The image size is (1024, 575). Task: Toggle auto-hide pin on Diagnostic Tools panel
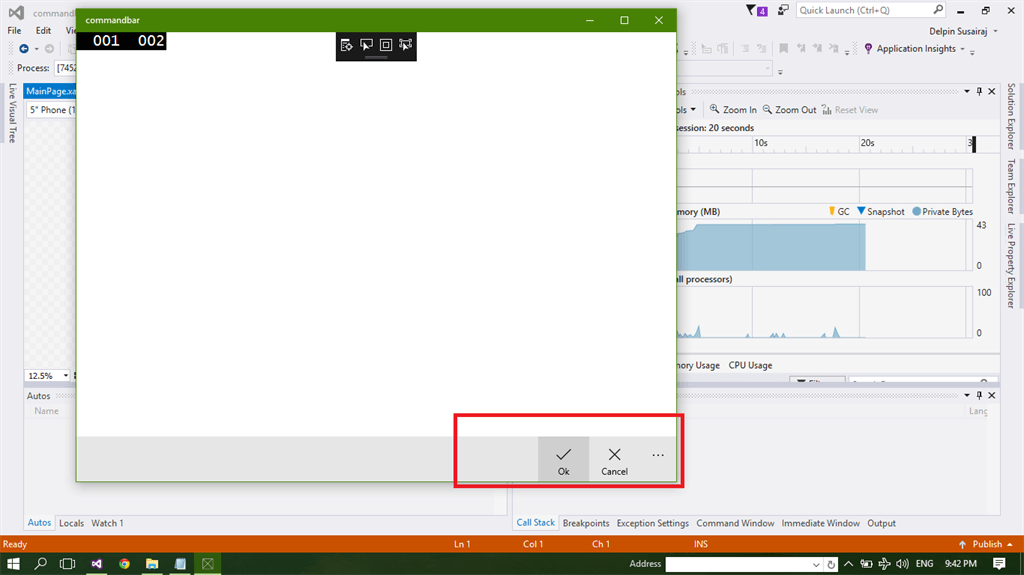(x=979, y=91)
